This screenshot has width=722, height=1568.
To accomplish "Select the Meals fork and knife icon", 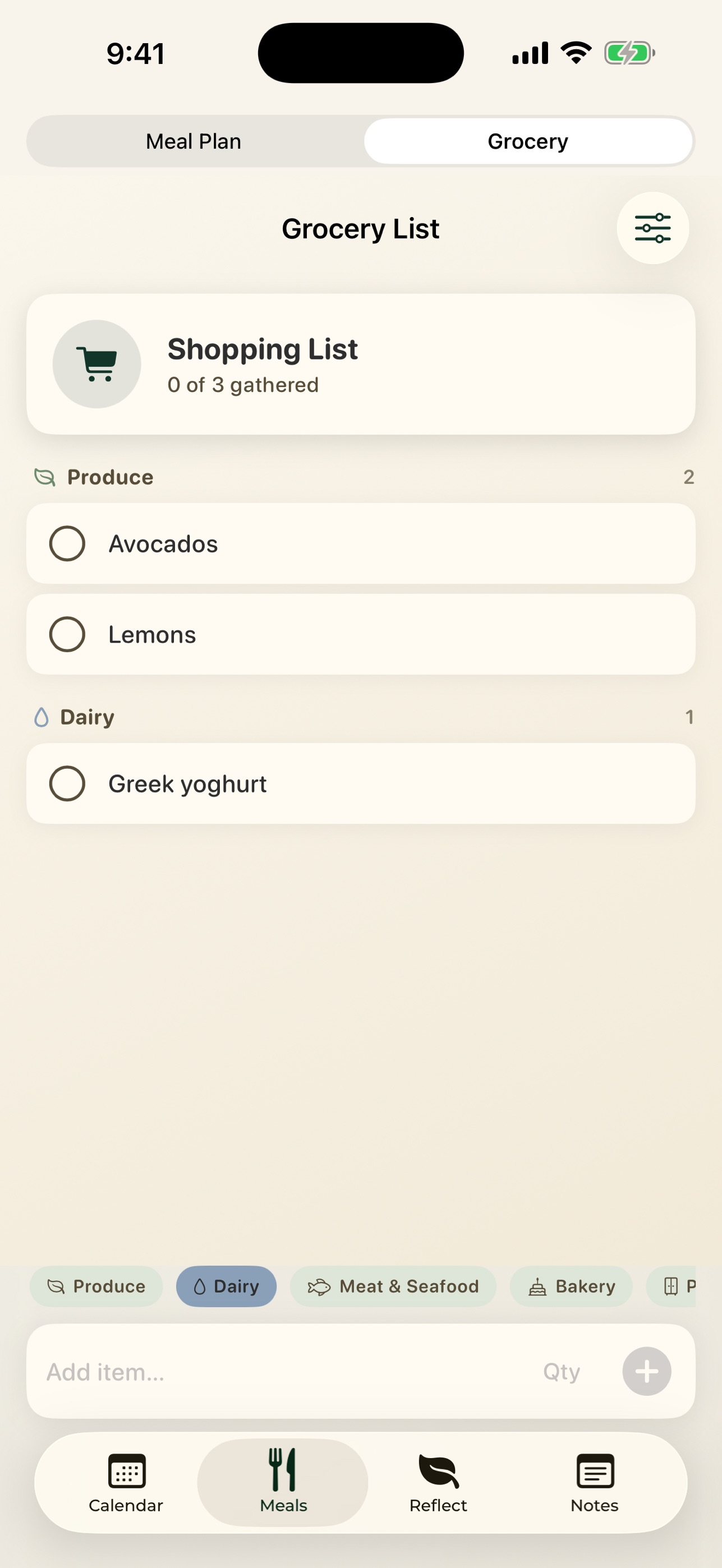I will pyautogui.click(x=283, y=1469).
